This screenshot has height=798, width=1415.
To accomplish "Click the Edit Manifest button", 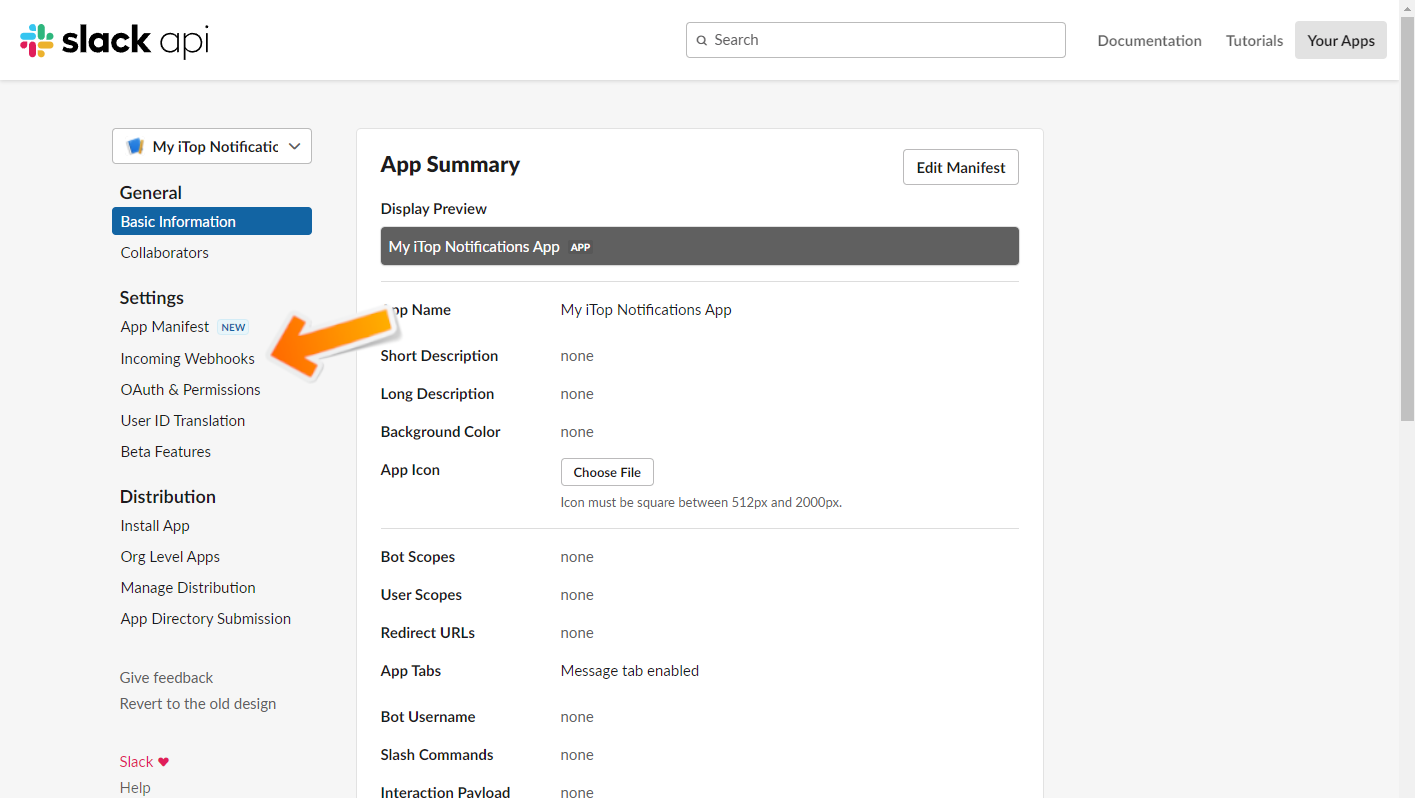I will [960, 167].
